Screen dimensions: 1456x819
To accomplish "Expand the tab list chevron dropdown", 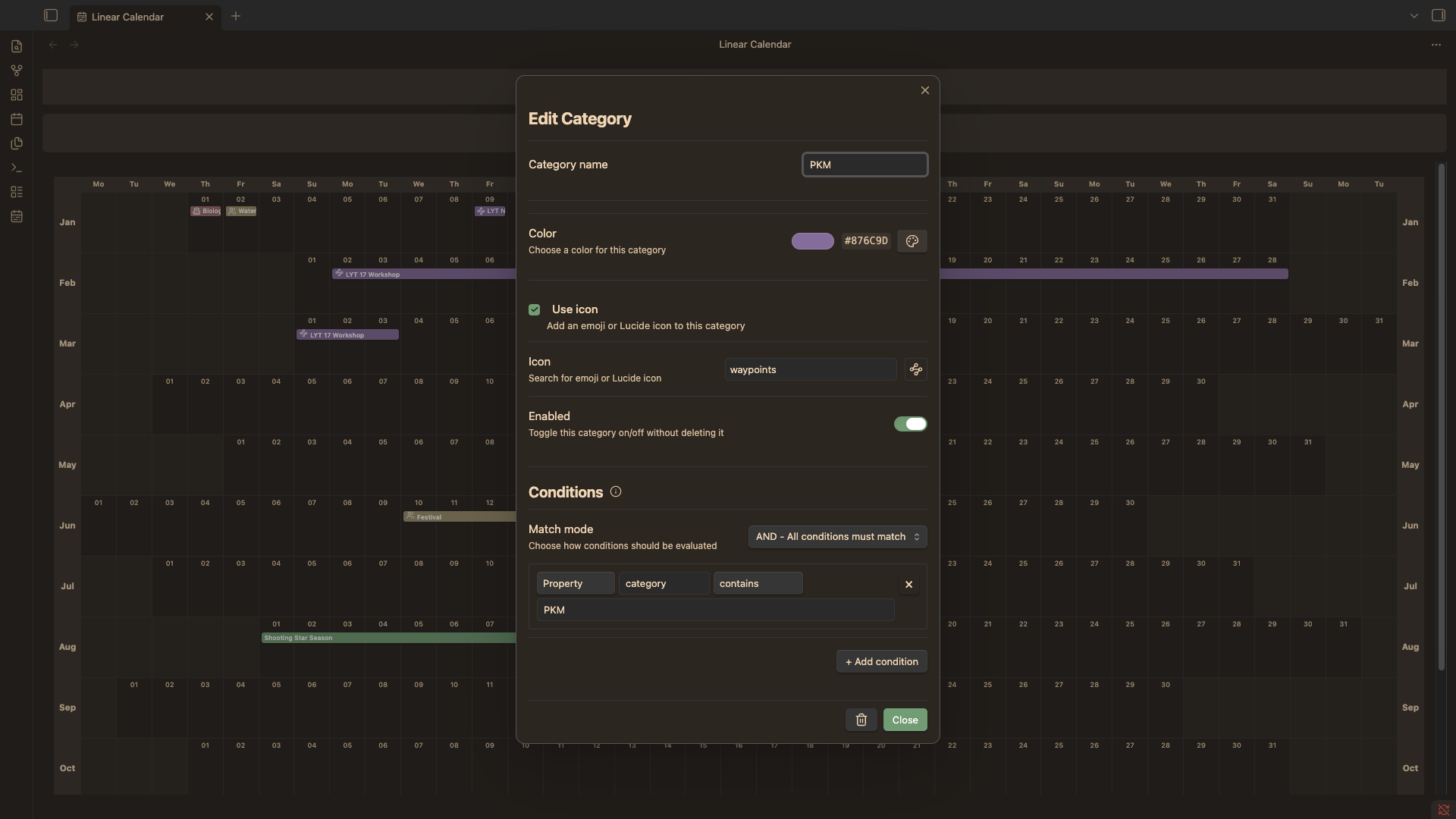I will (1414, 16).
